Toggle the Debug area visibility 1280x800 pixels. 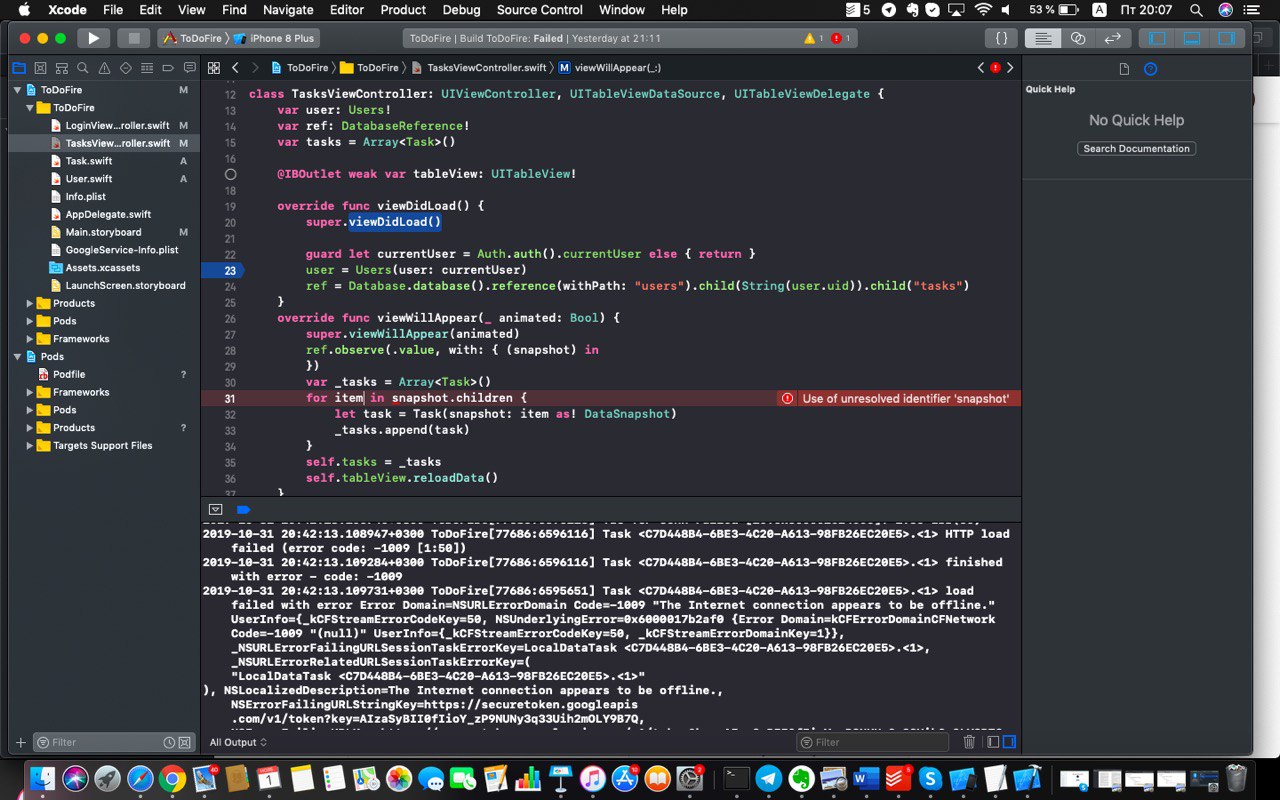1191,38
